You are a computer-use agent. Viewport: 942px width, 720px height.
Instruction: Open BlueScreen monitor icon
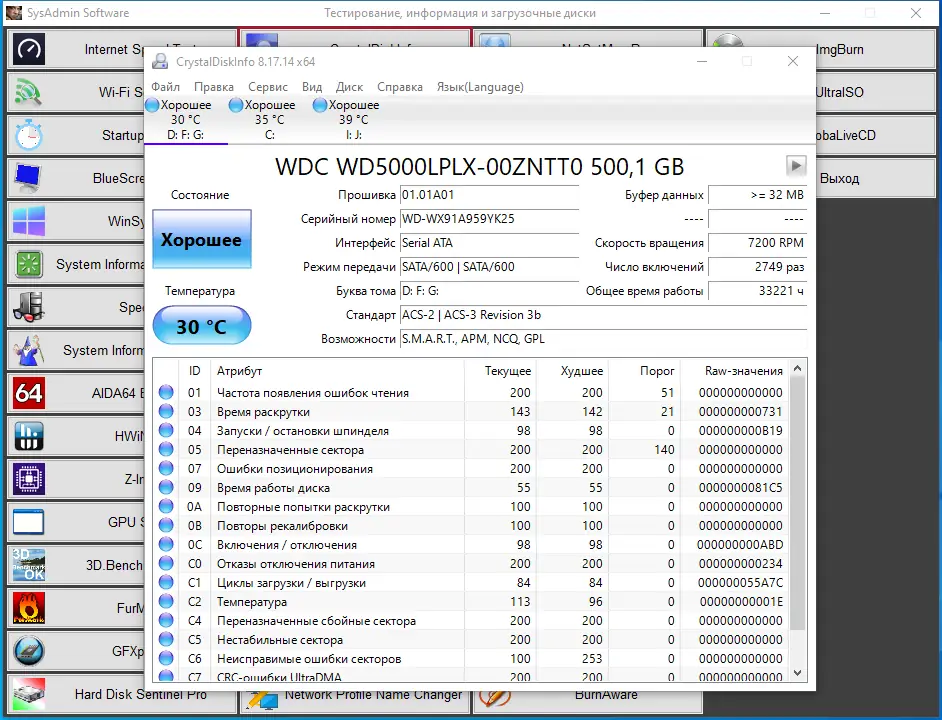[28, 178]
